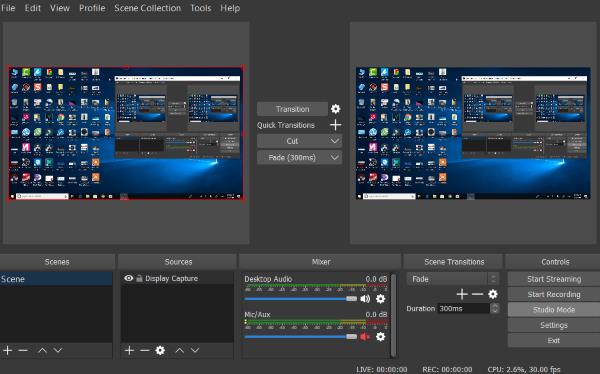
Task: Add a quick transition with plus icon
Action: coord(336,125)
